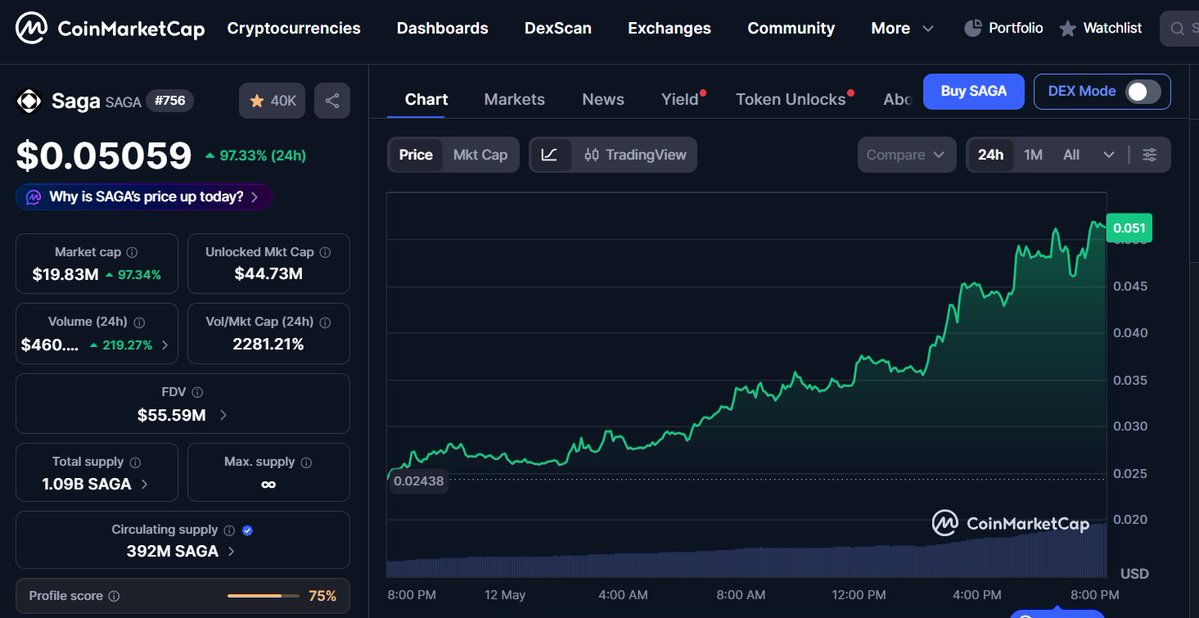This screenshot has width=1199, height=618.
Task: Expand FDV details chevron
Action: 223,415
